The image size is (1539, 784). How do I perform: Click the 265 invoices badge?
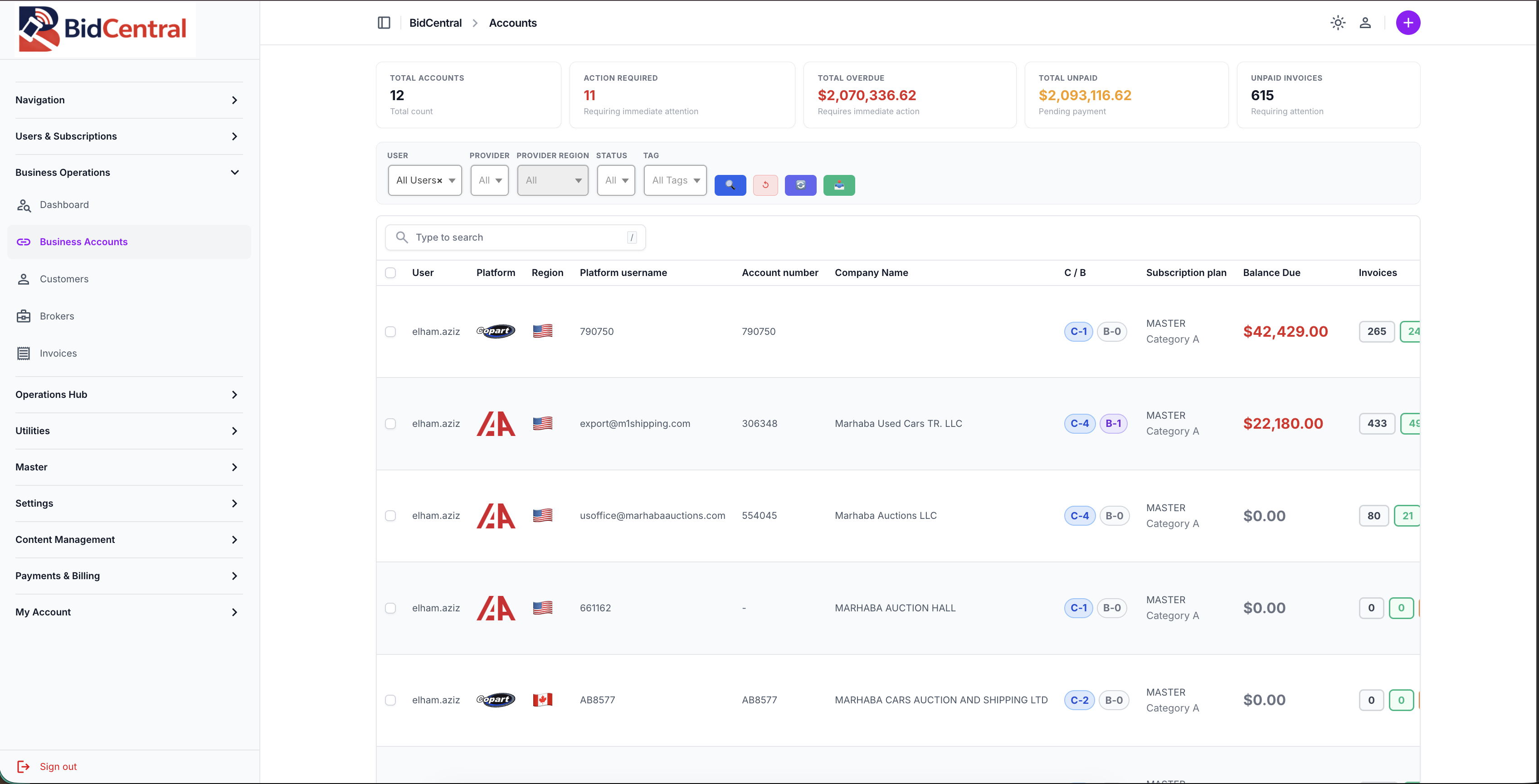pos(1377,331)
